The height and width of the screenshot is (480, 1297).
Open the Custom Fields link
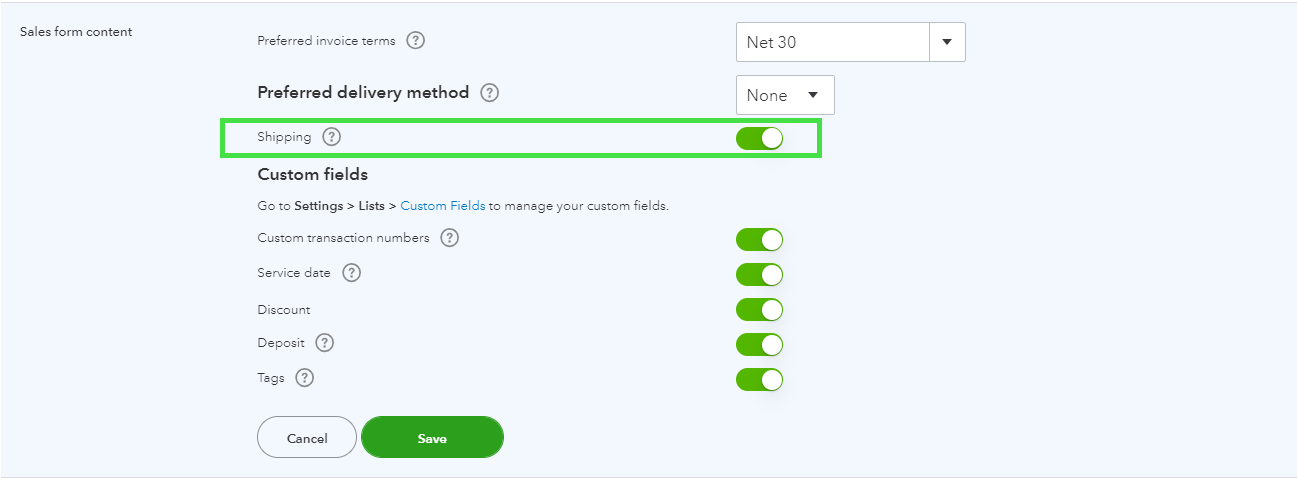click(x=443, y=206)
